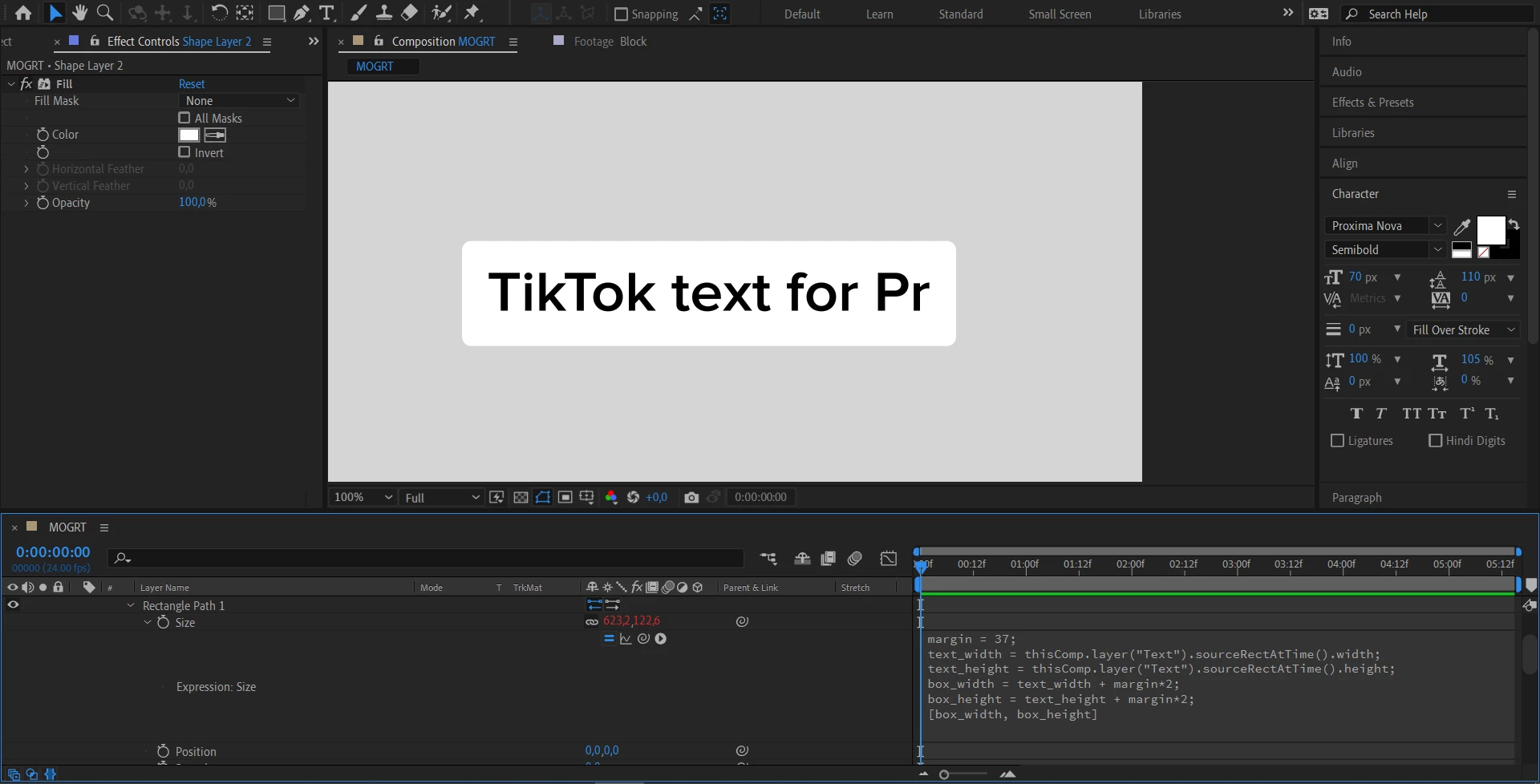The width and height of the screenshot is (1540, 784).
Task: Click the Character panel eyedropper
Action: click(1462, 227)
